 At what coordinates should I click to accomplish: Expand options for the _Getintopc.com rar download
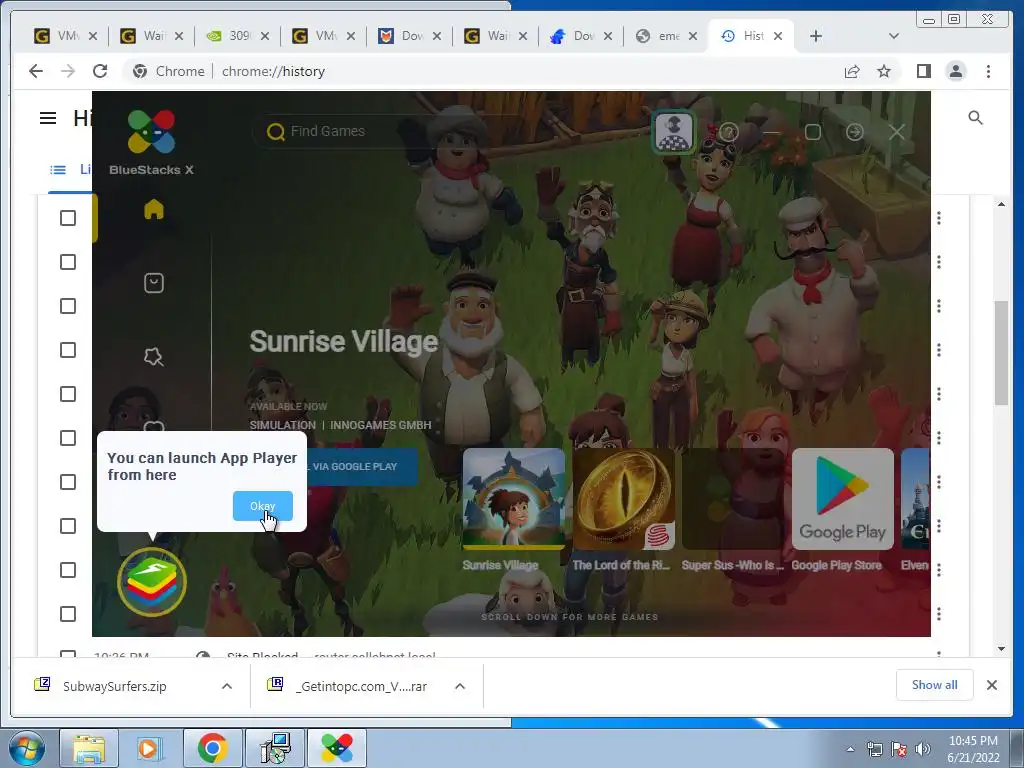(x=460, y=686)
